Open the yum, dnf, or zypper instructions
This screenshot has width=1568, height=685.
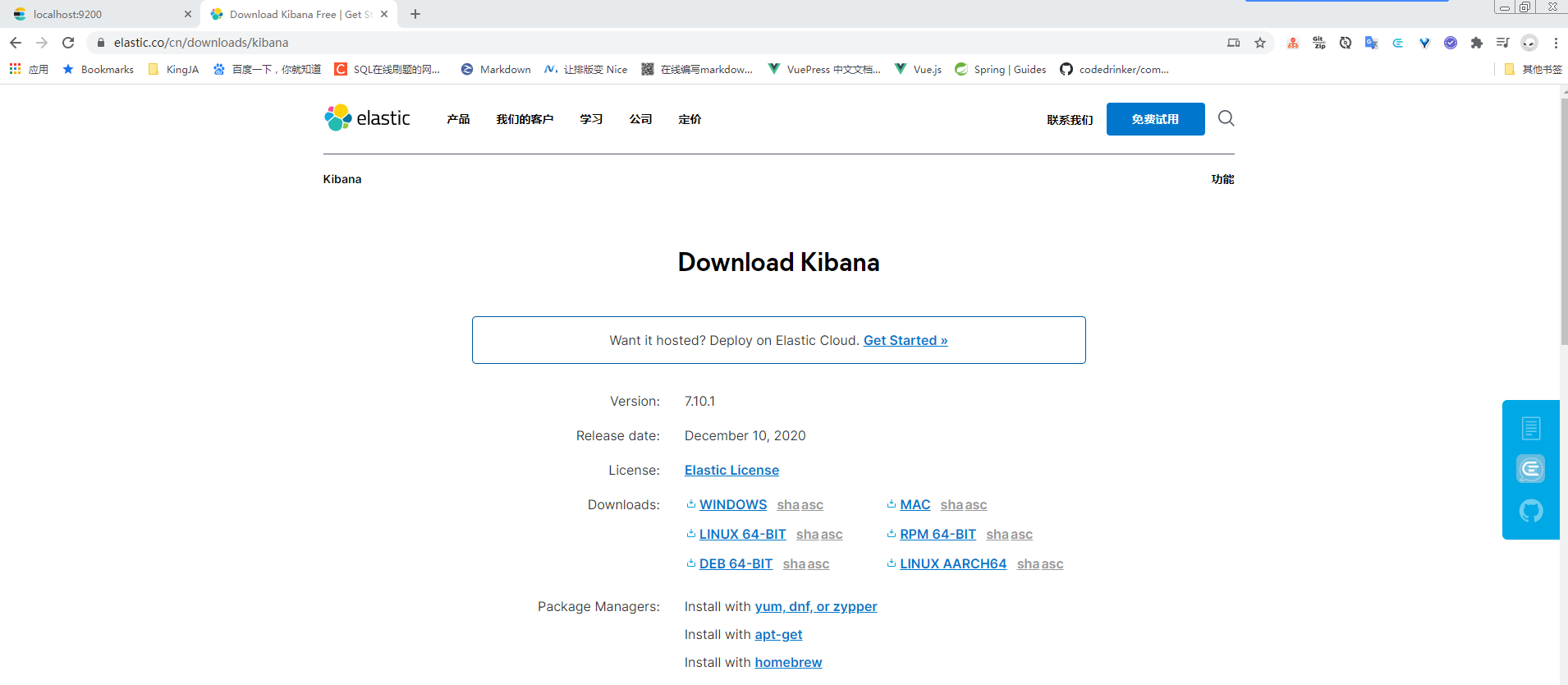click(x=816, y=606)
